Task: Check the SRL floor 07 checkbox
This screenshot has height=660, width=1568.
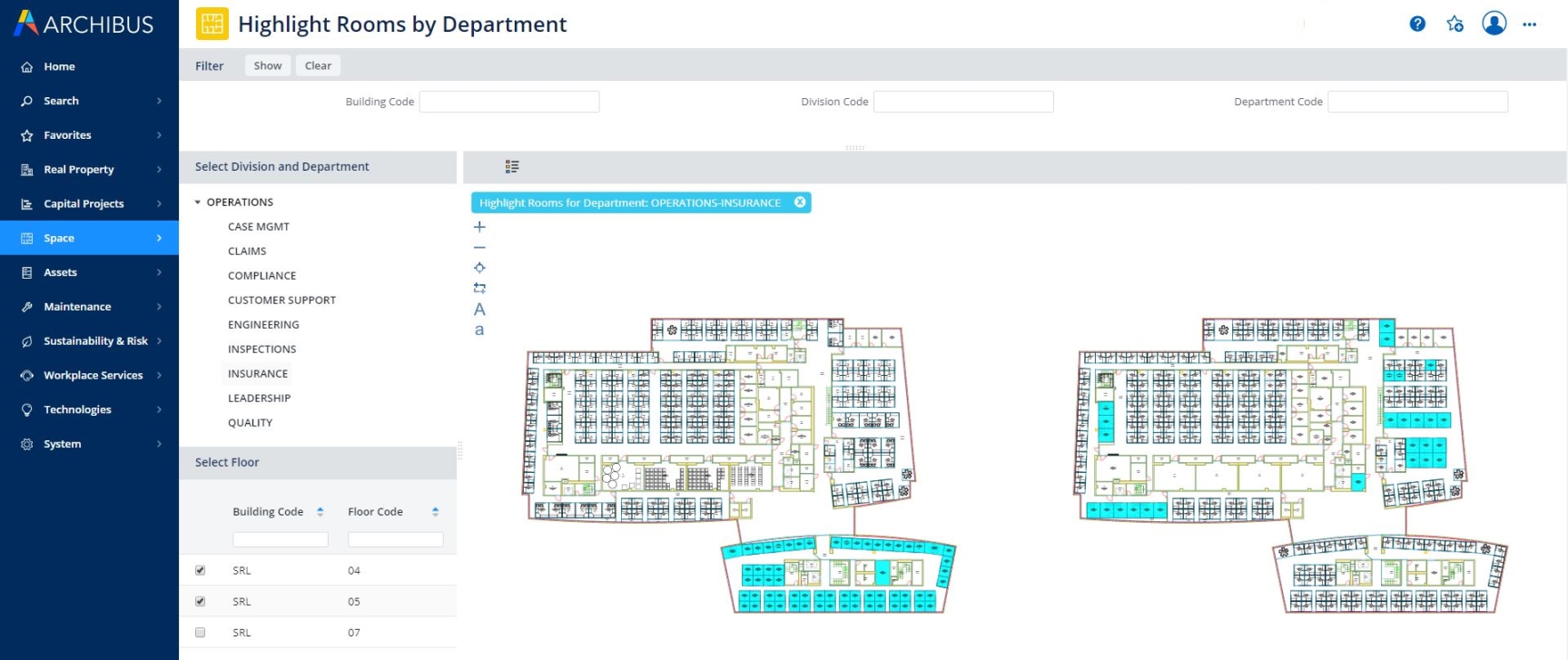Action: coord(201,632)
